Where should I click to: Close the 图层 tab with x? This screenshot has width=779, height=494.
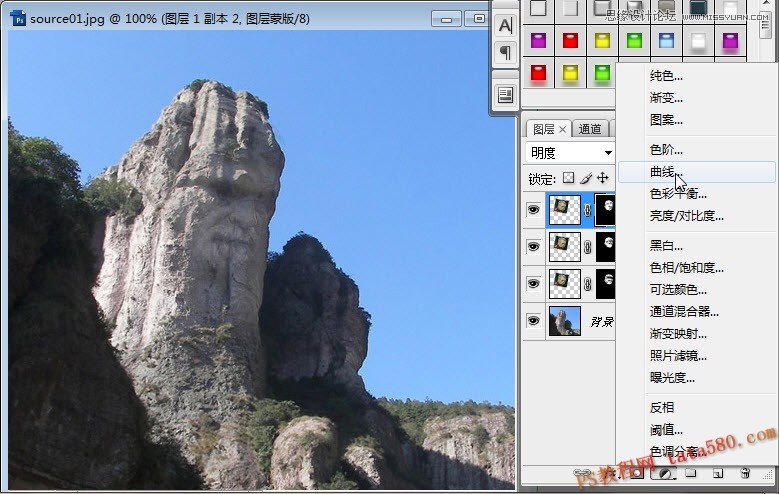[562, 129]
